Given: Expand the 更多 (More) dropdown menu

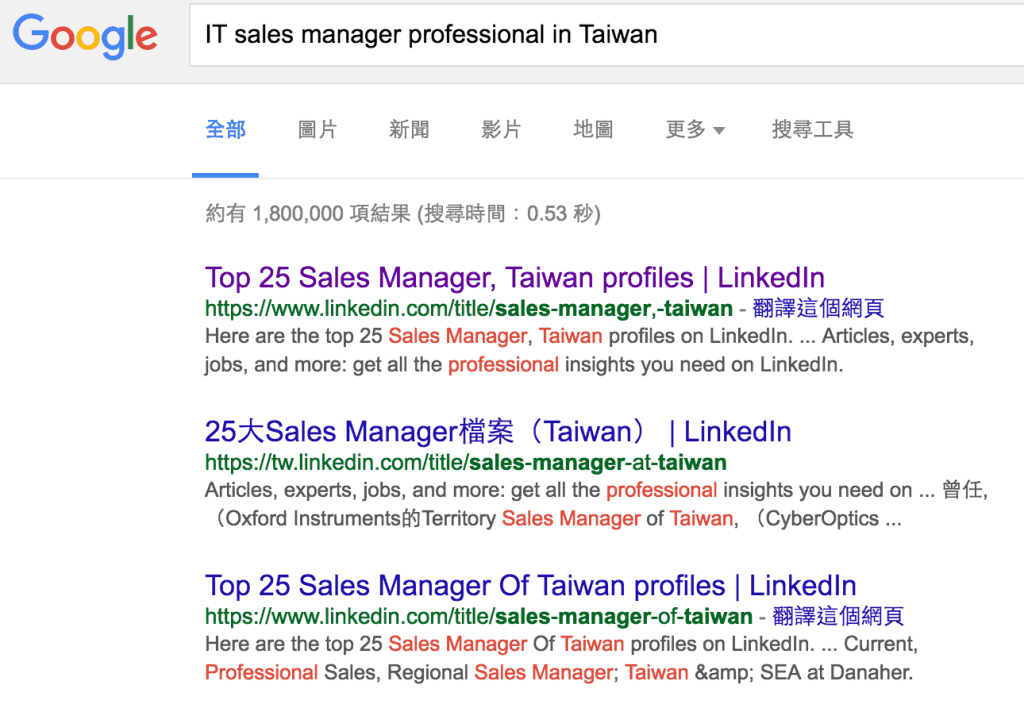Looking at the screenshot, I should click(686, 129).
